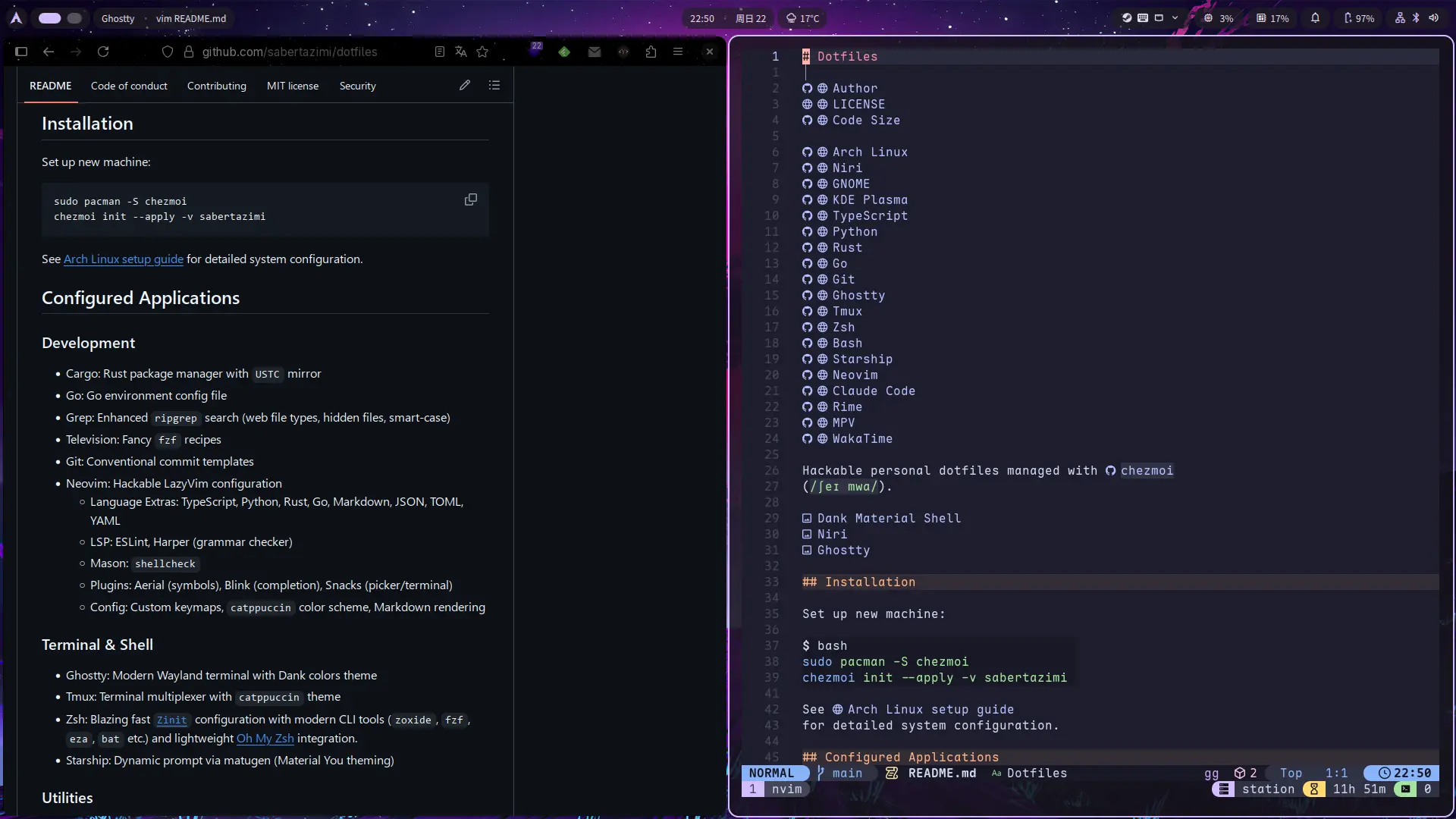Open the notifications bell in top bar
1456x819 pixels.
coord(1316,18)
